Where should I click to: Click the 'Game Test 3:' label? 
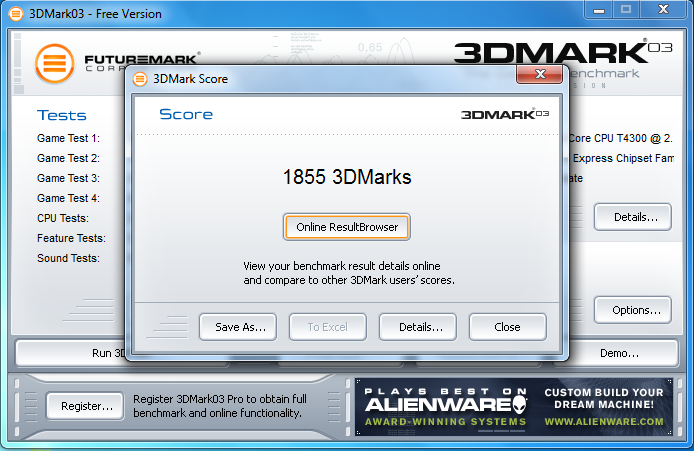point(69,178)
